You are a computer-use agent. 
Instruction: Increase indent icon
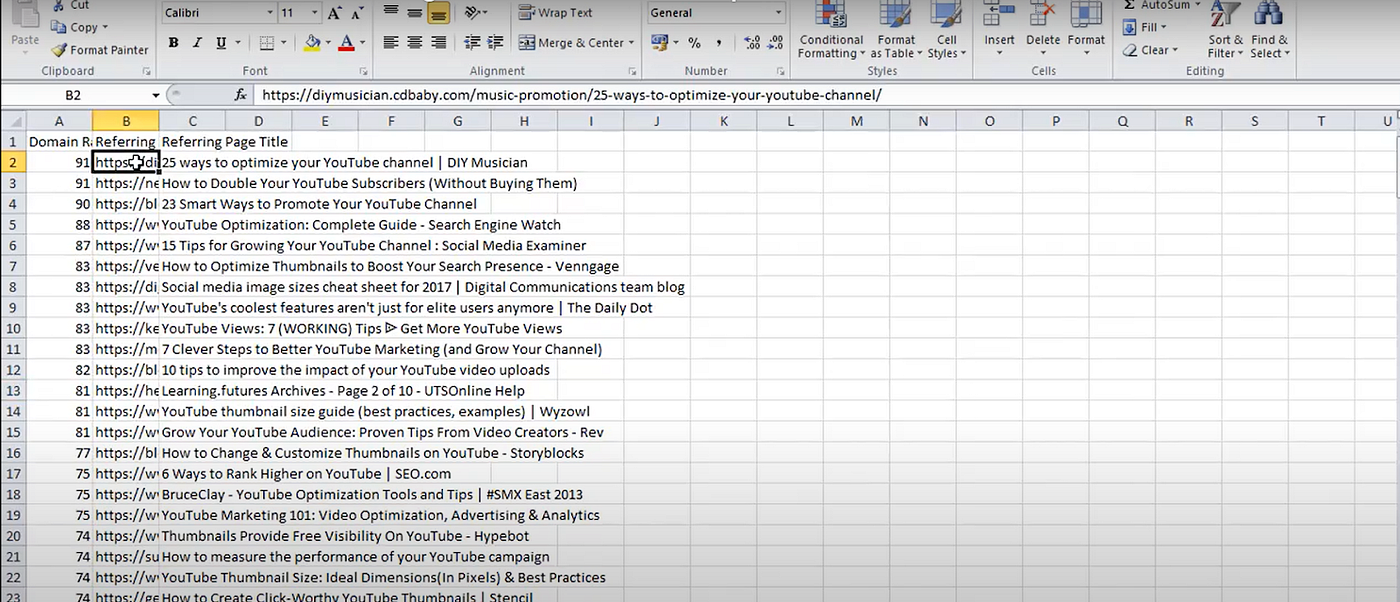point(497,42)
